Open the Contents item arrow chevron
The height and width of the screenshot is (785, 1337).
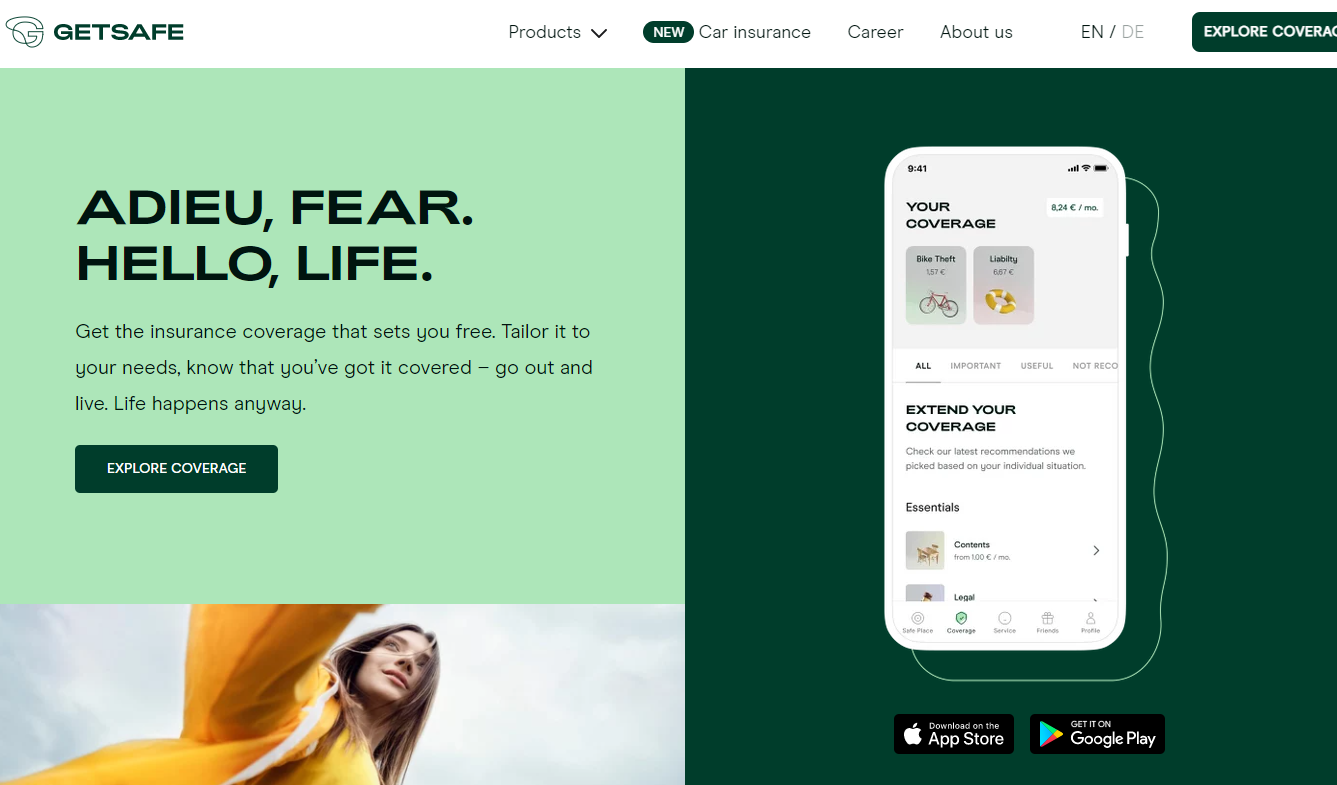pos(1096,551)
